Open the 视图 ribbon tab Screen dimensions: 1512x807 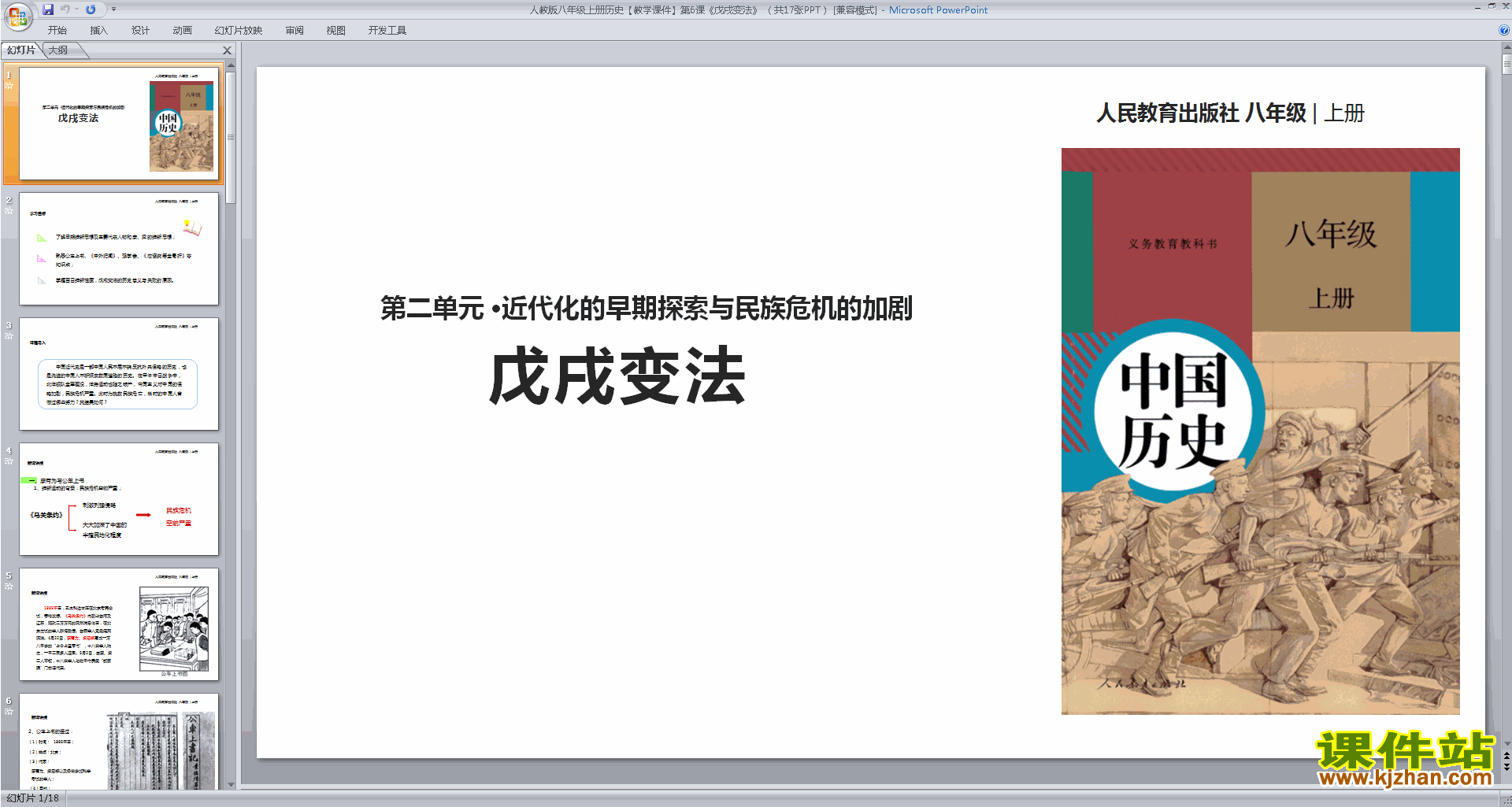[x=336, y=31]
